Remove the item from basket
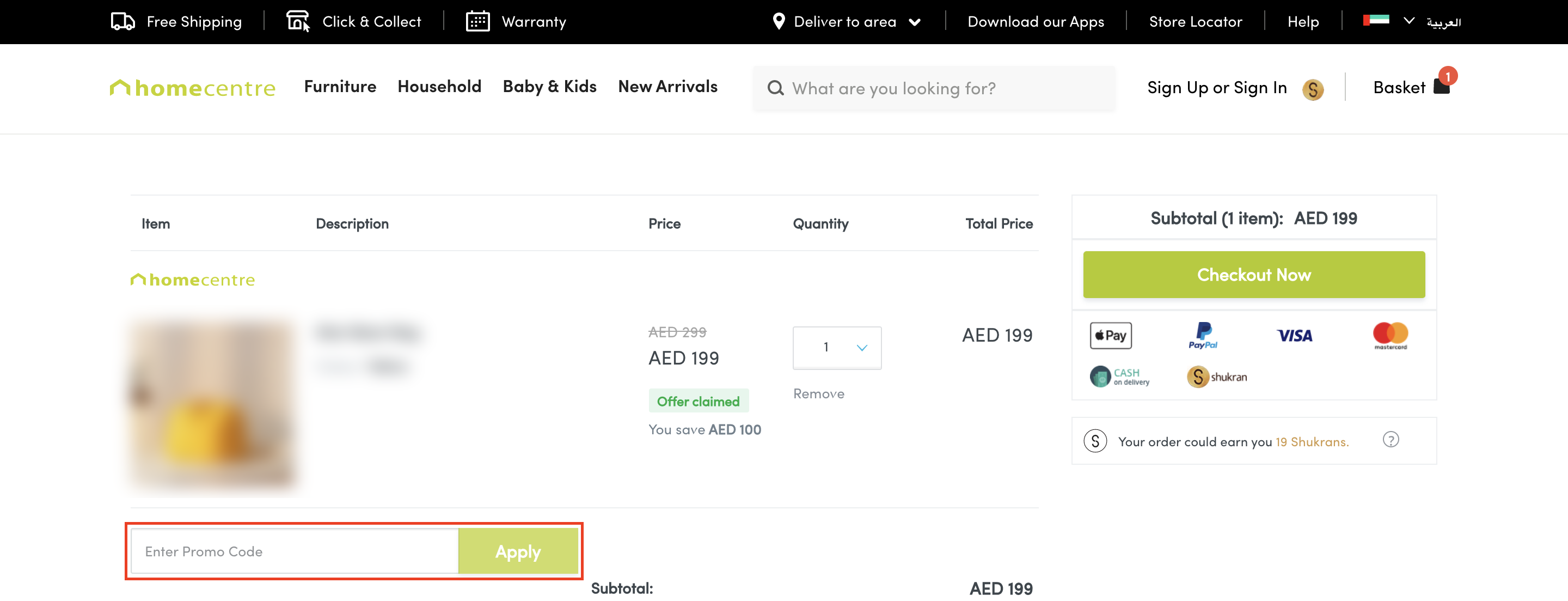1568x601 pixels. pyautogui.click(x=819, y=393)
